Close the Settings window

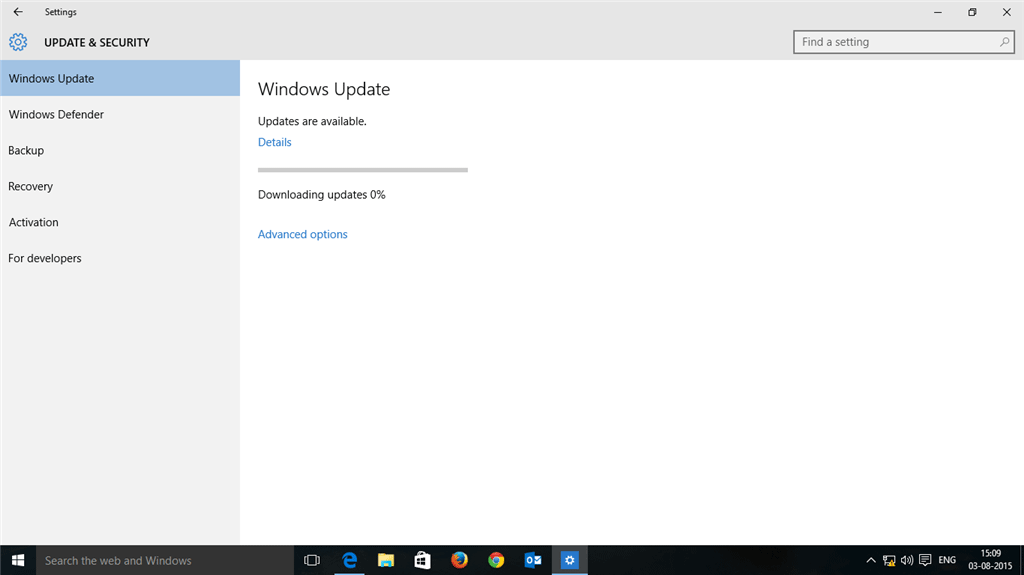[1006, 12]
